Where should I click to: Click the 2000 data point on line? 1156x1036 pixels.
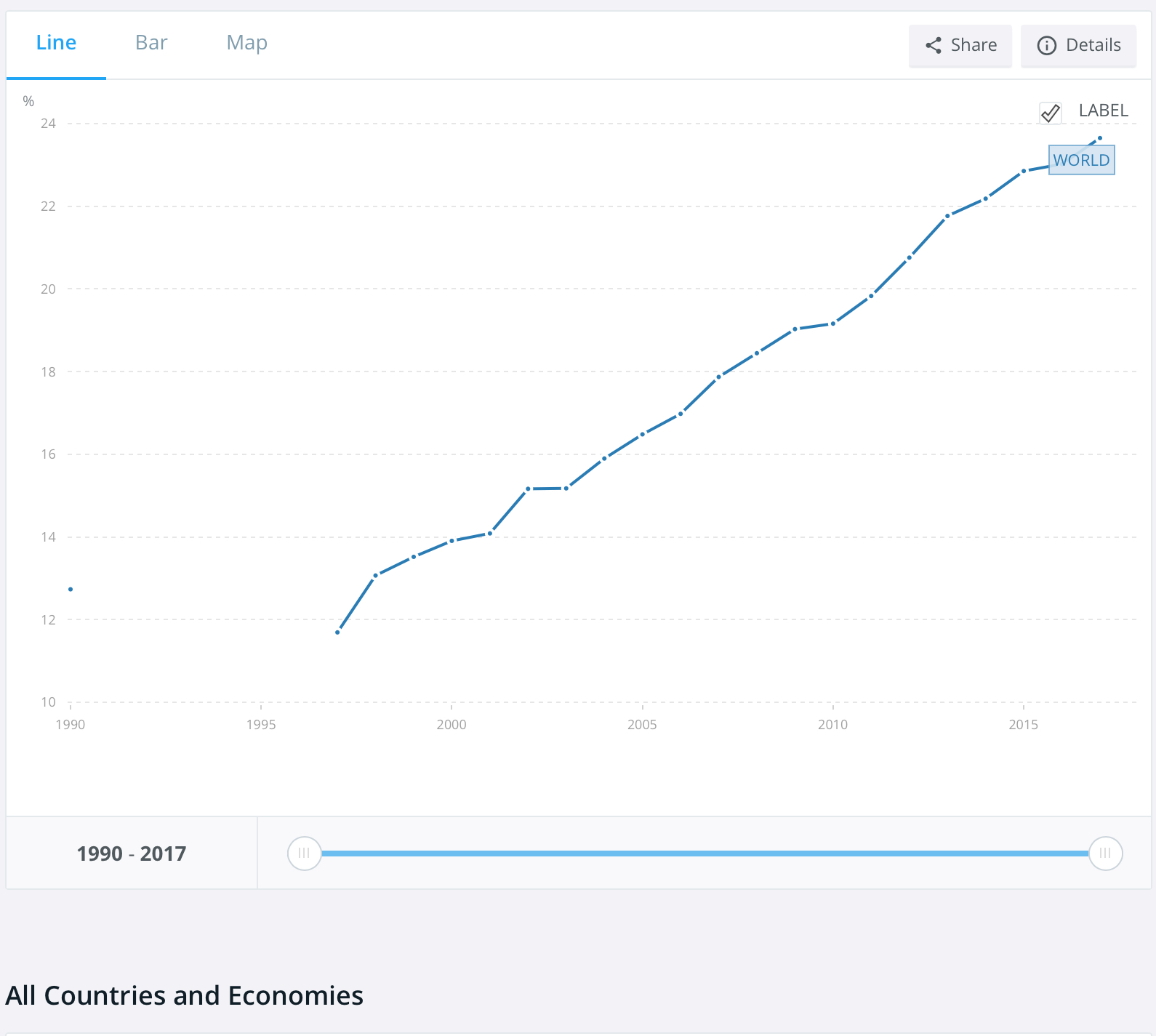[x=451, y=541]
